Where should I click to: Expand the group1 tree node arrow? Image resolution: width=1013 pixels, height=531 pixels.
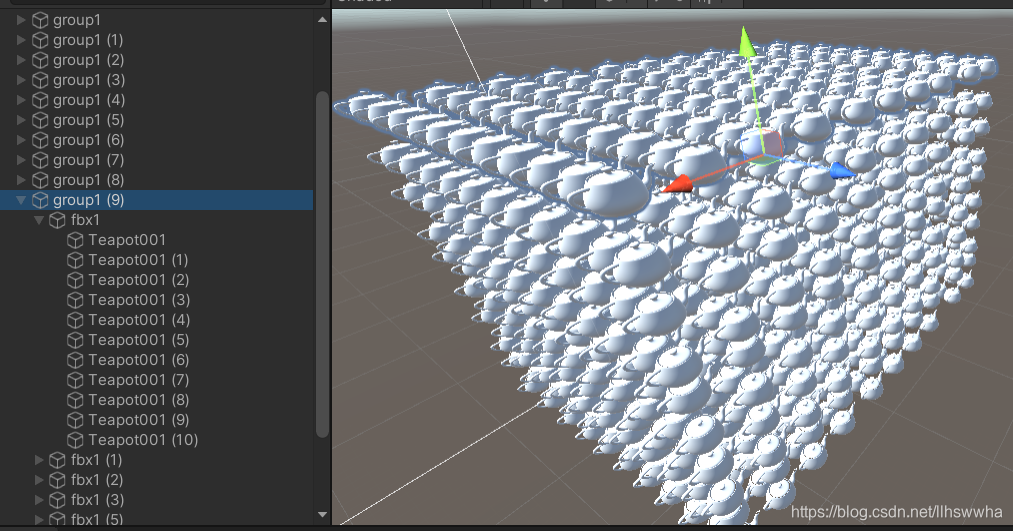[21, 20]
